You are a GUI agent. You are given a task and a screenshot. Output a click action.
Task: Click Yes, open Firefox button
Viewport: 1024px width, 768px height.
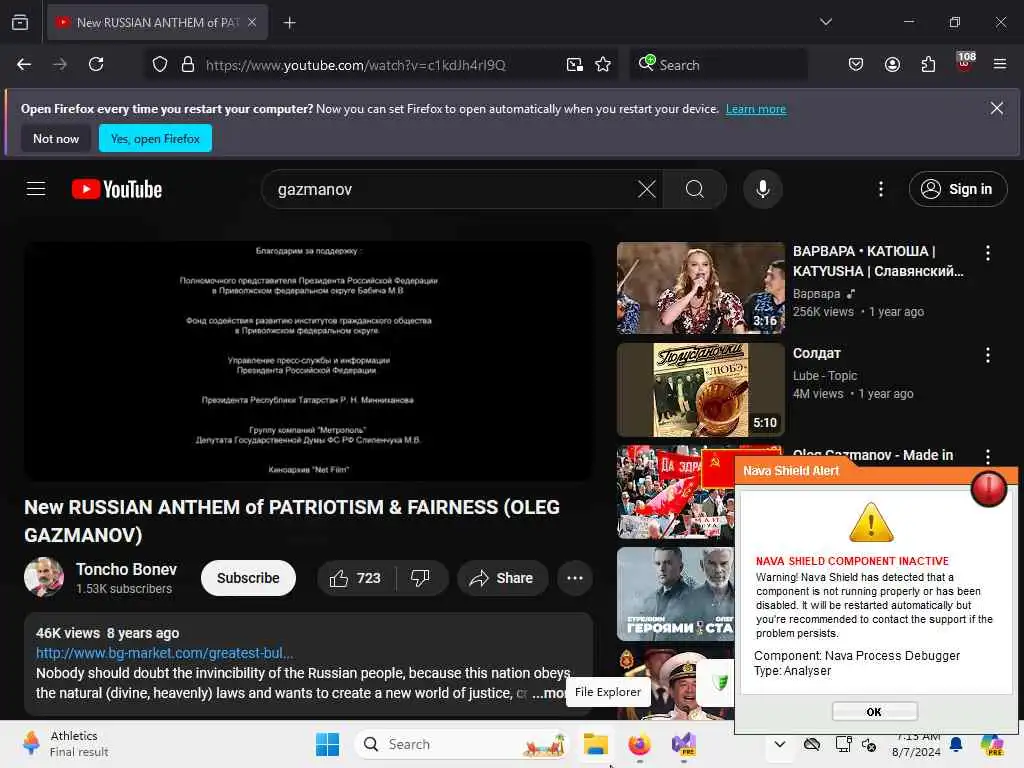(155, 138)
